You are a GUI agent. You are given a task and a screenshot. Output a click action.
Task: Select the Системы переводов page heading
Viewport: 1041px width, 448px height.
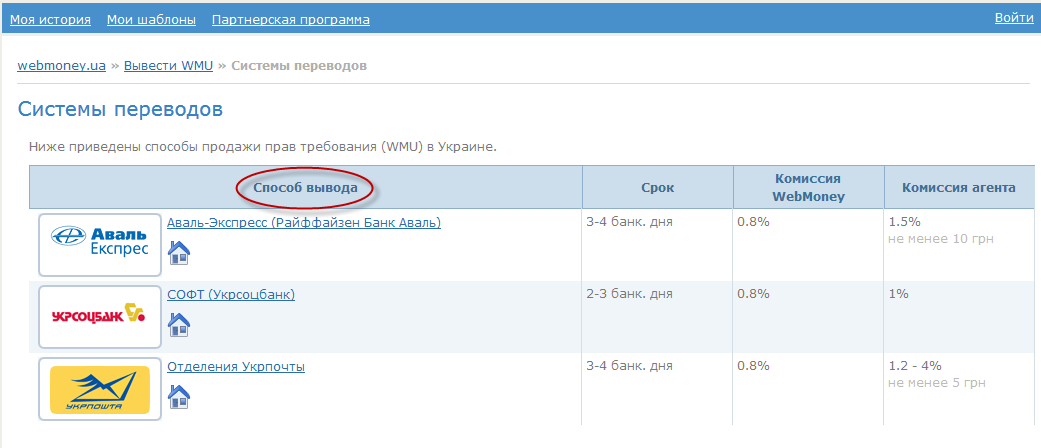pyautogui.click(x=120, y=109)
